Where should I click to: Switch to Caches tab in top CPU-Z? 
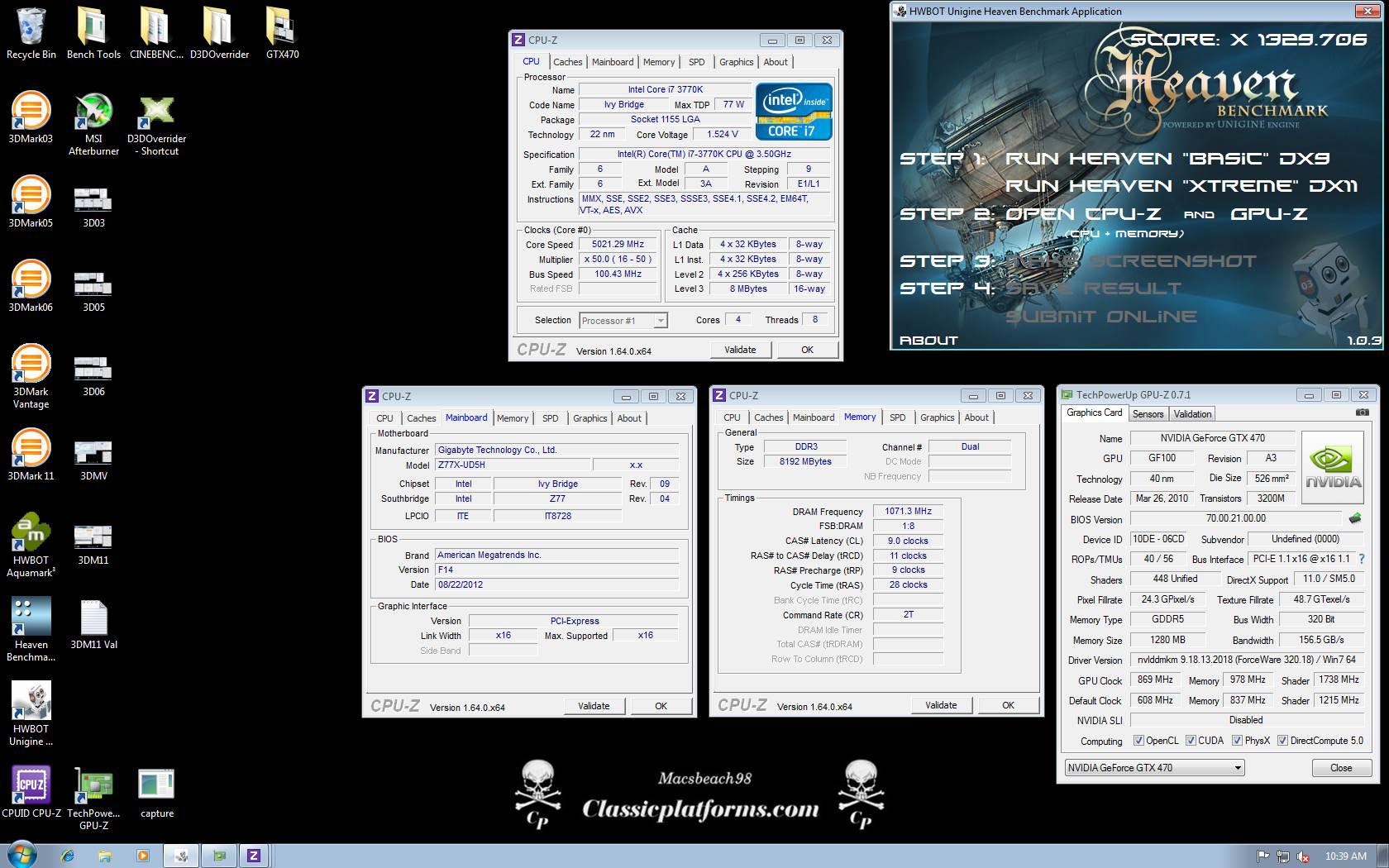(x=567, y=62)
